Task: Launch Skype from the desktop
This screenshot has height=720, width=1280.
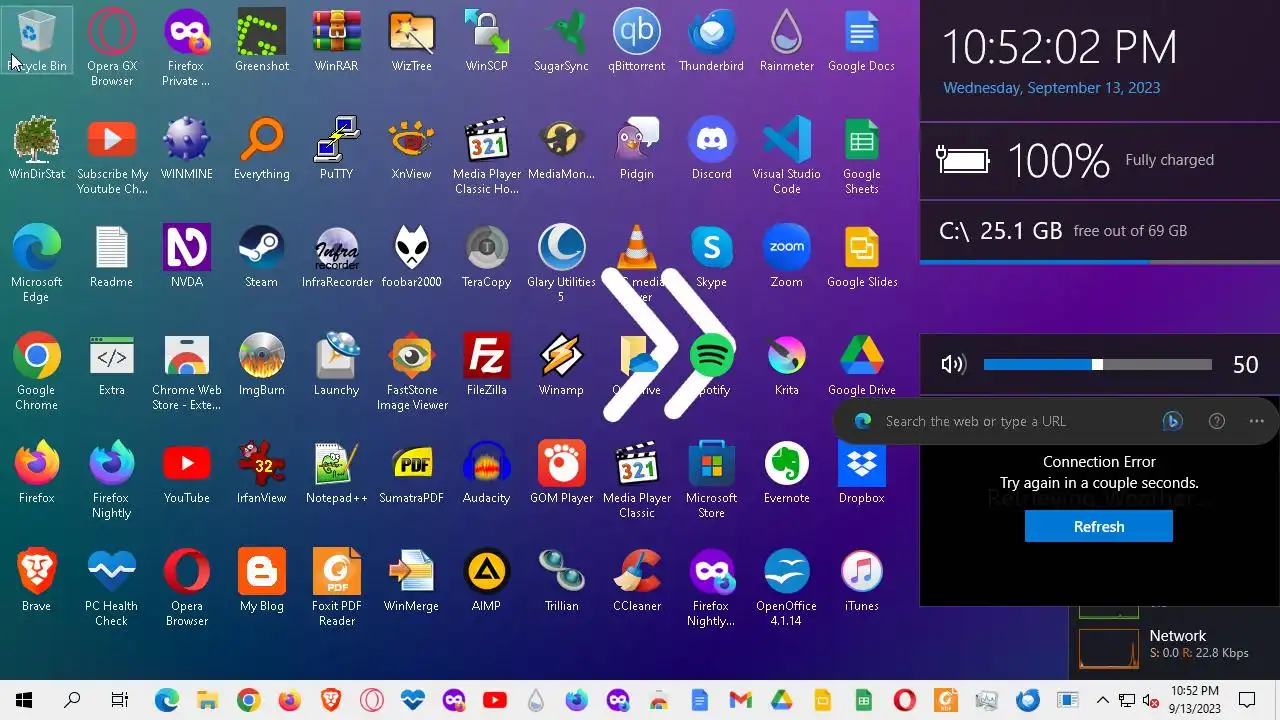Action: (x=712, y=257)
